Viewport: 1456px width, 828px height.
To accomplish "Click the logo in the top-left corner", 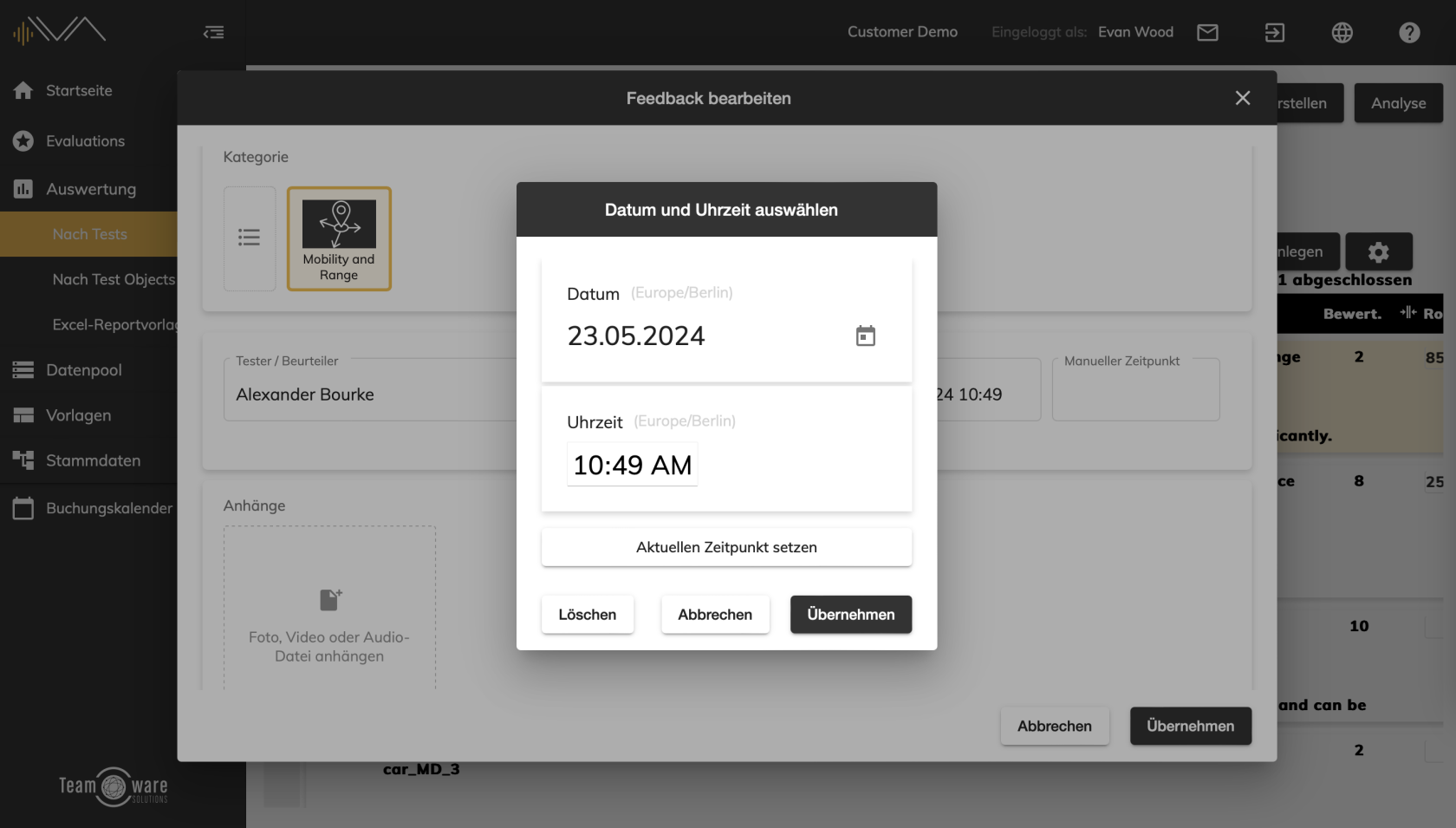I will [59, 31].
